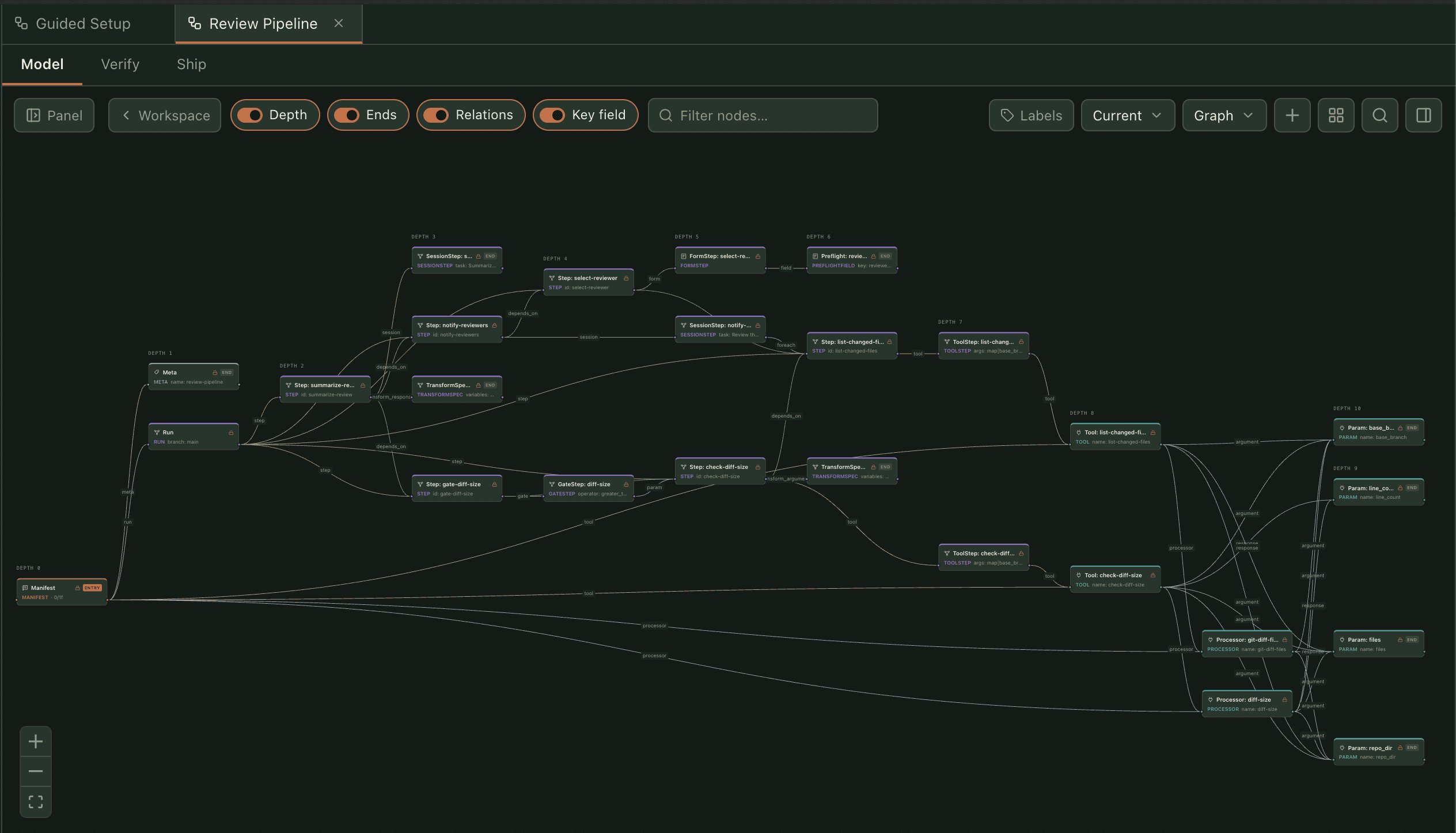
Task: Select the Step: check-diff-size node
Action: 720,471
